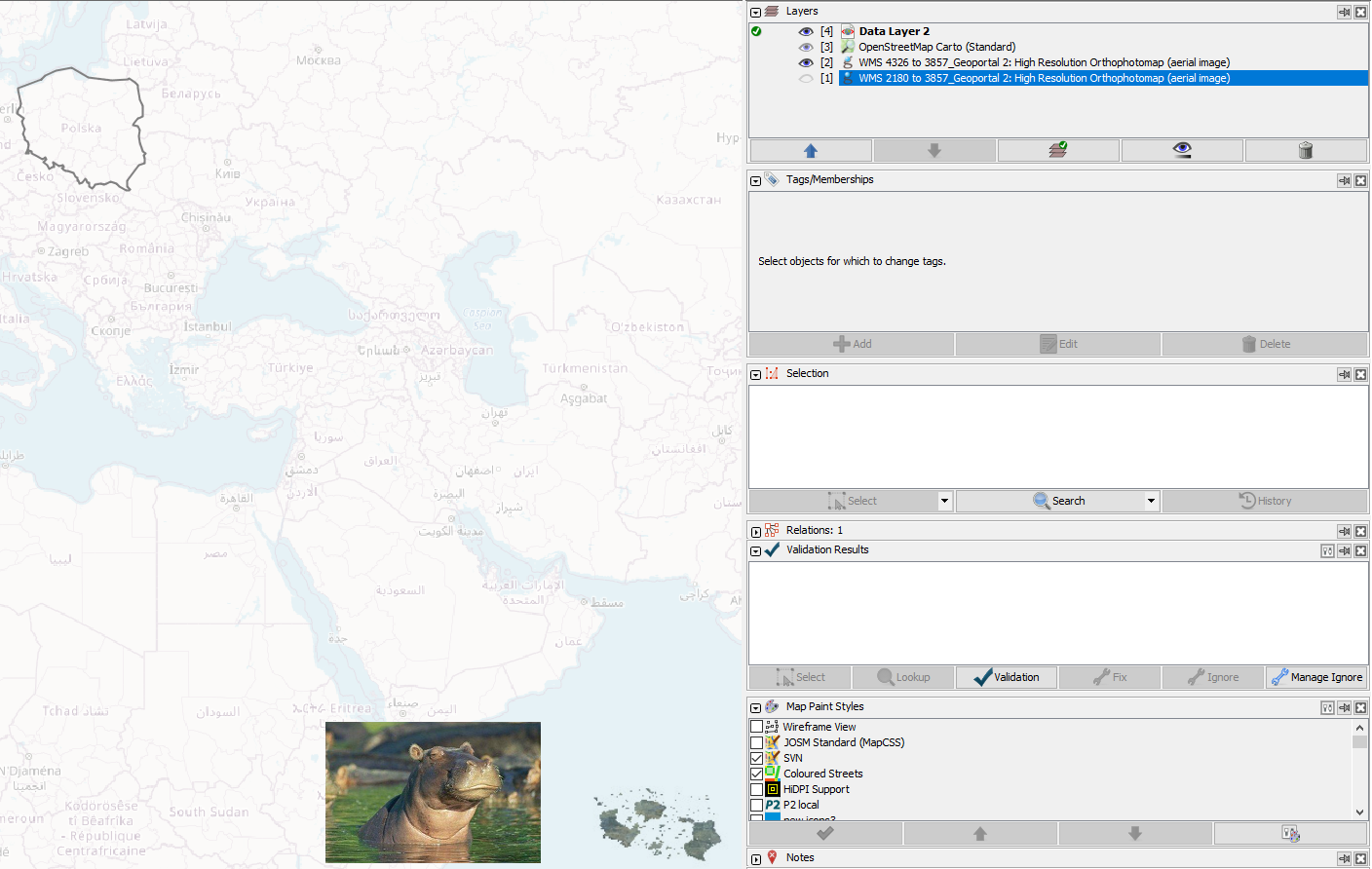Click Map Paint Styles scrollbar down arrow
The image size is (1372, 869).
[x=1359, y=812]
